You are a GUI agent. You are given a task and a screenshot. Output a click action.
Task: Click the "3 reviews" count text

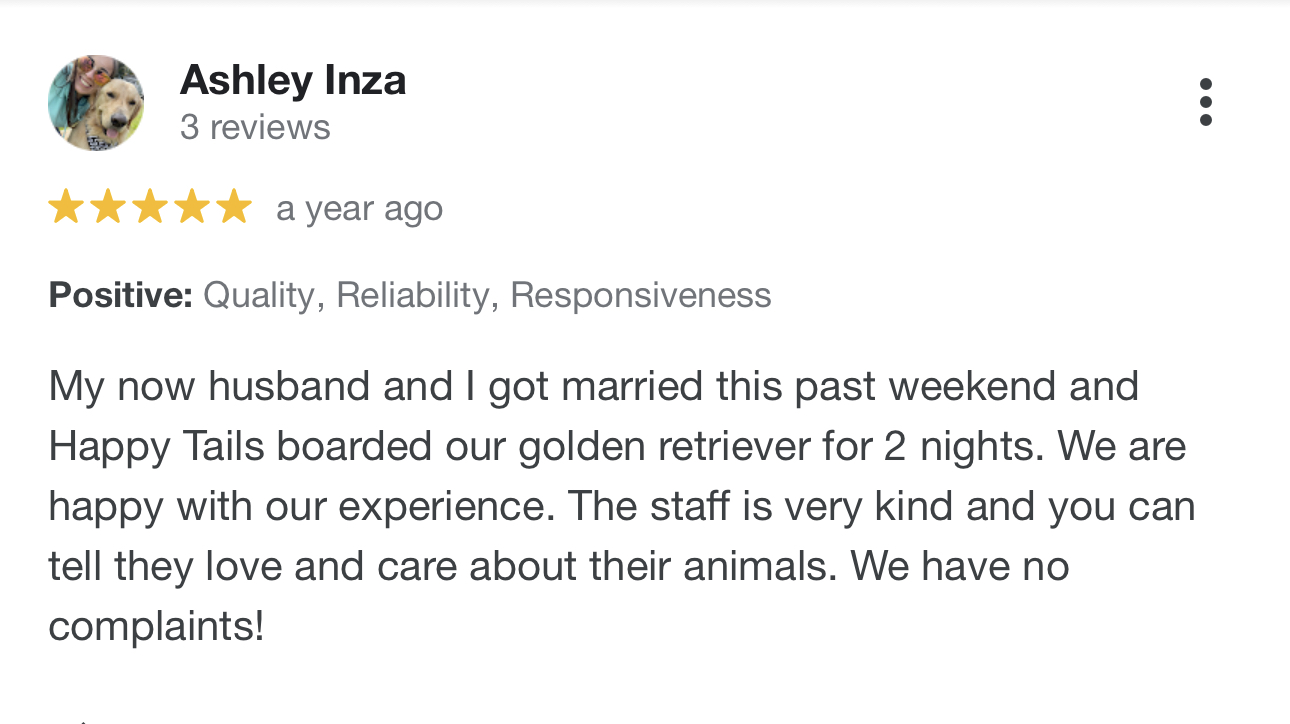coord(255,128)
